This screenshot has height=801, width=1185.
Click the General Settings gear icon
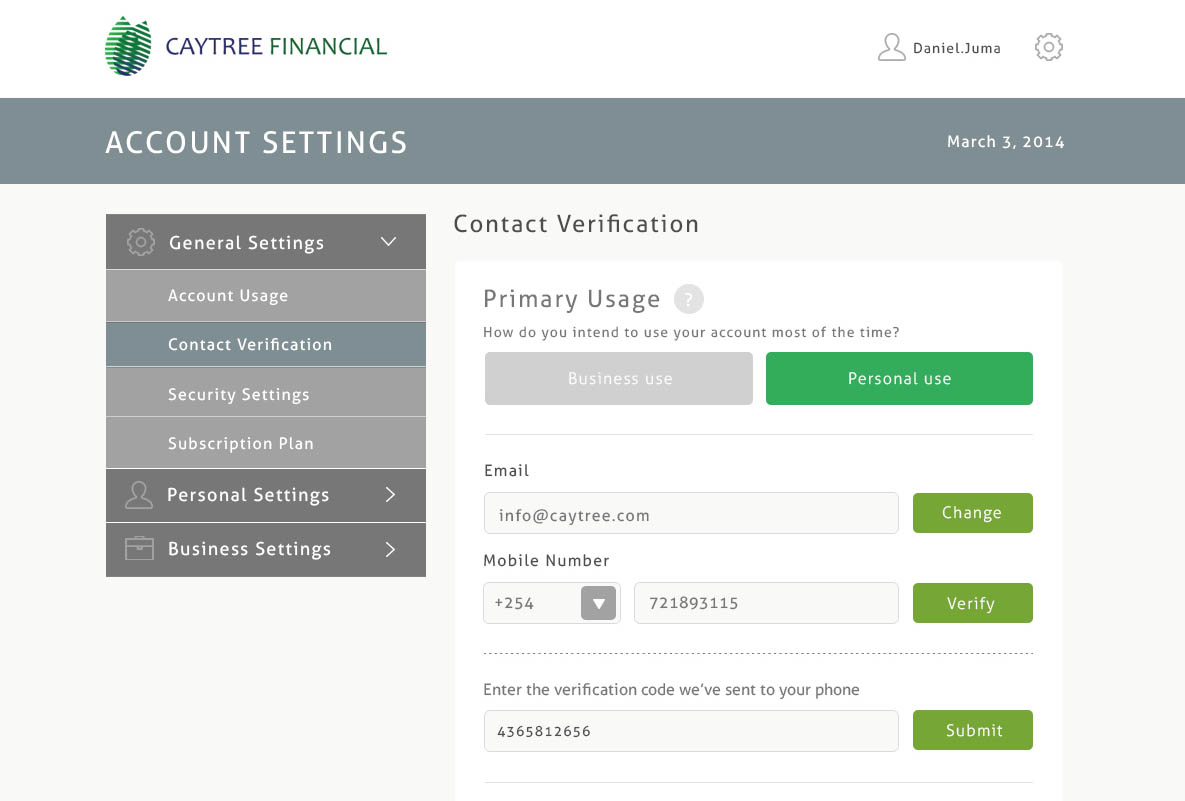[x=141, y=242]
